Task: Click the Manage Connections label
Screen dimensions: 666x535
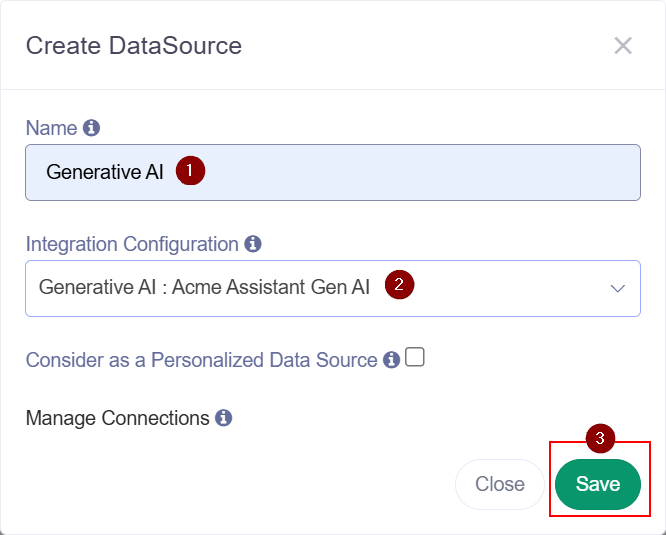Action: (117, 418)
